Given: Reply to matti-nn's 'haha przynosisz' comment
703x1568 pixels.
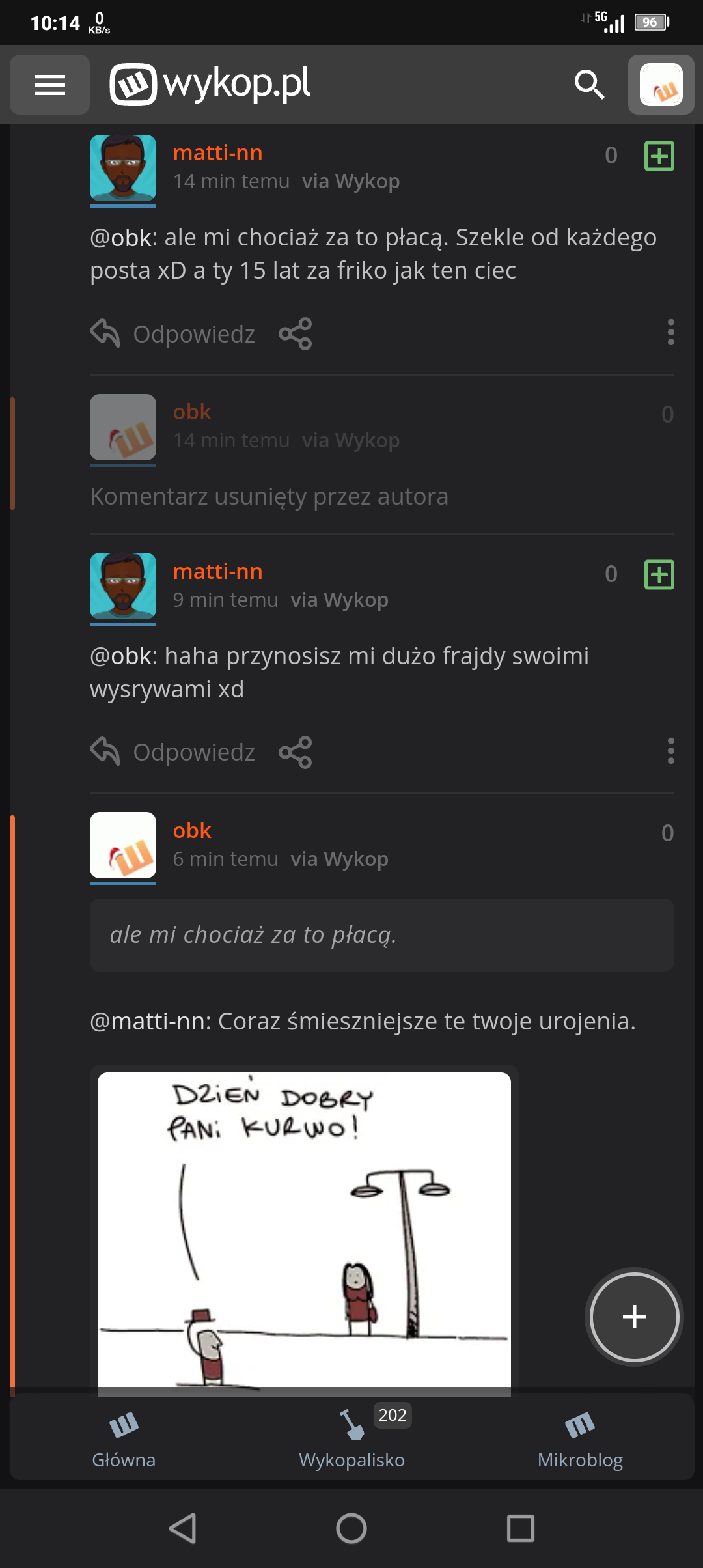Looking at the screenshot, I should click(173, 753).
